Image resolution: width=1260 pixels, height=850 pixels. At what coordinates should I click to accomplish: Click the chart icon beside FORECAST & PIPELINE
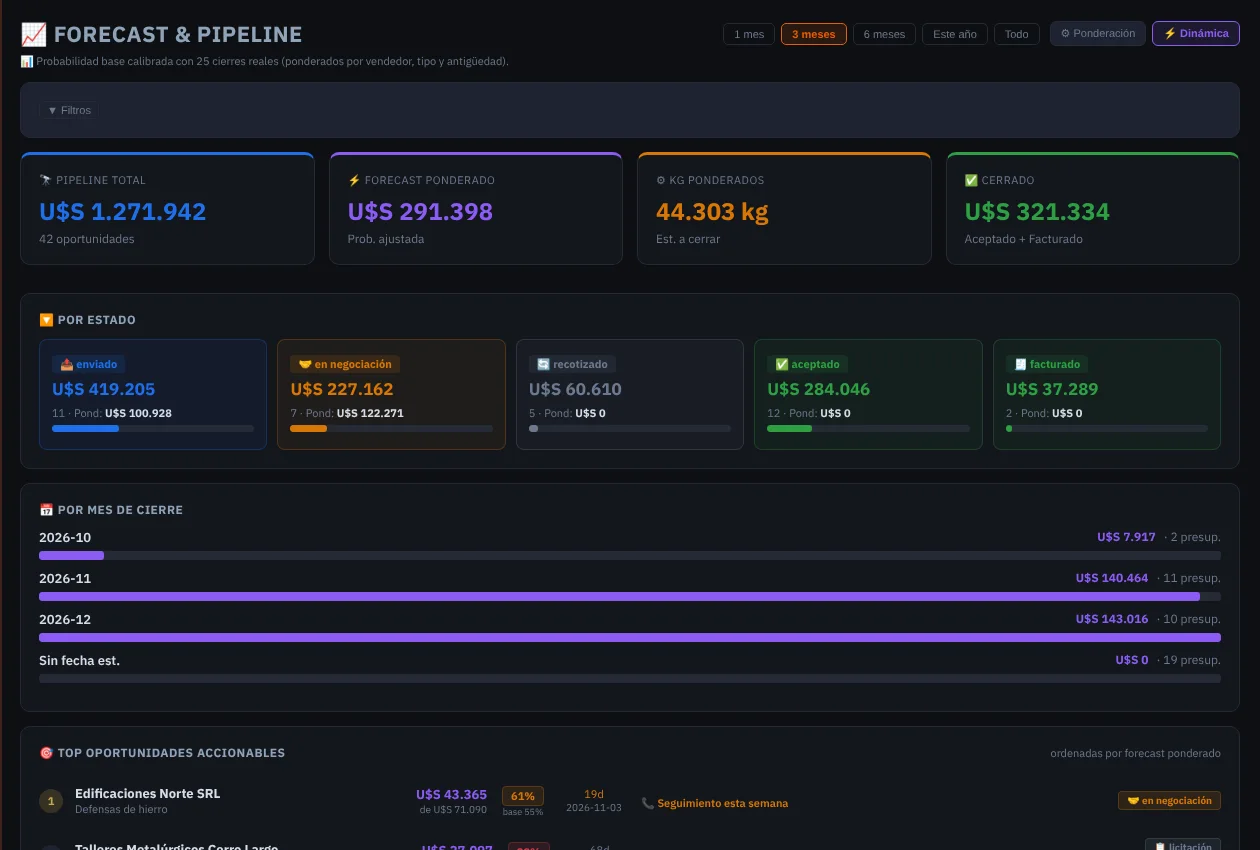(x=33, y=35)
